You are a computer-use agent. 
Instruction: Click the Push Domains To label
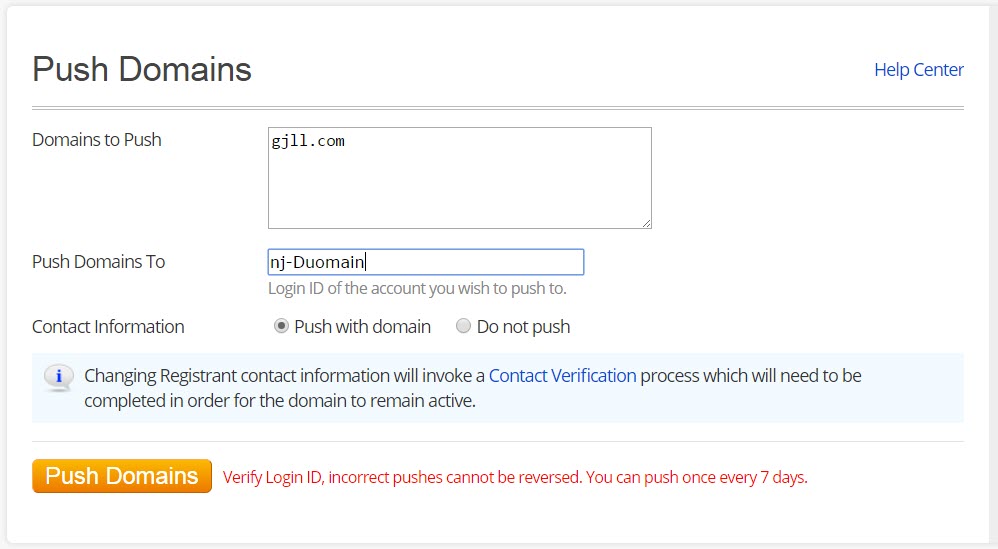pyautogui.click(x=98, y=262)
